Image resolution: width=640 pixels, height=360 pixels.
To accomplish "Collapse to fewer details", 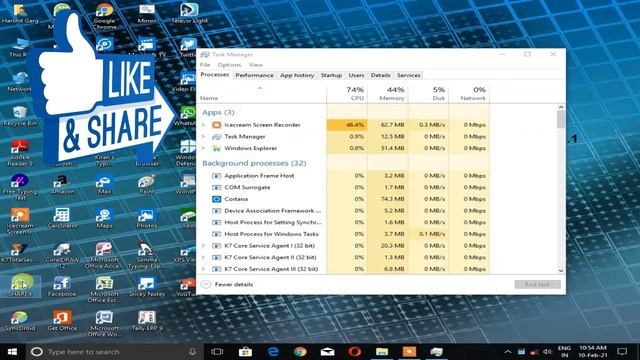I will 227,284.
